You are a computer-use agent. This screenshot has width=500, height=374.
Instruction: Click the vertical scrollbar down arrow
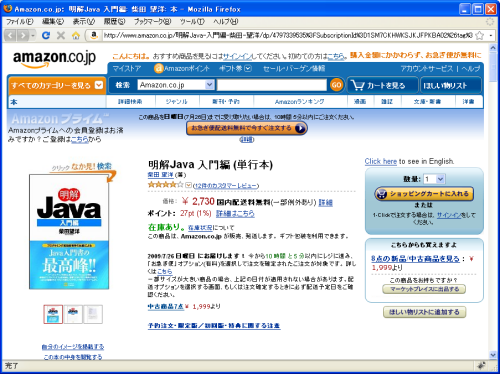[x=493, y=355]
